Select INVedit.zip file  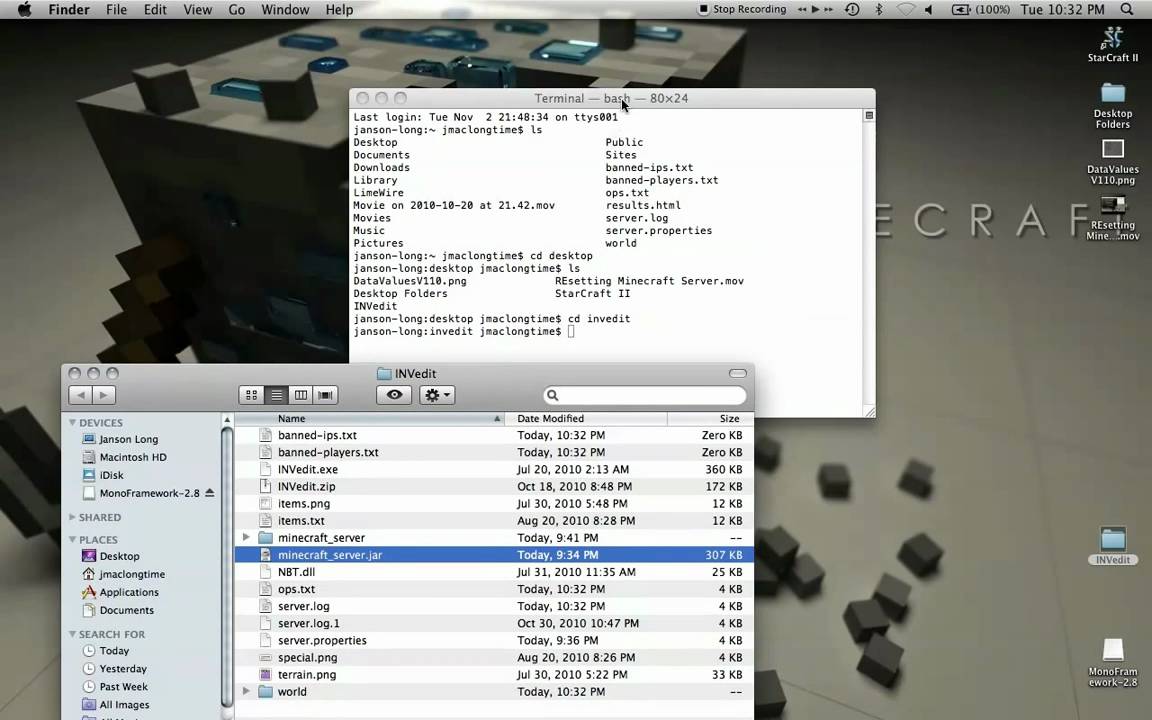click(494, 486)
